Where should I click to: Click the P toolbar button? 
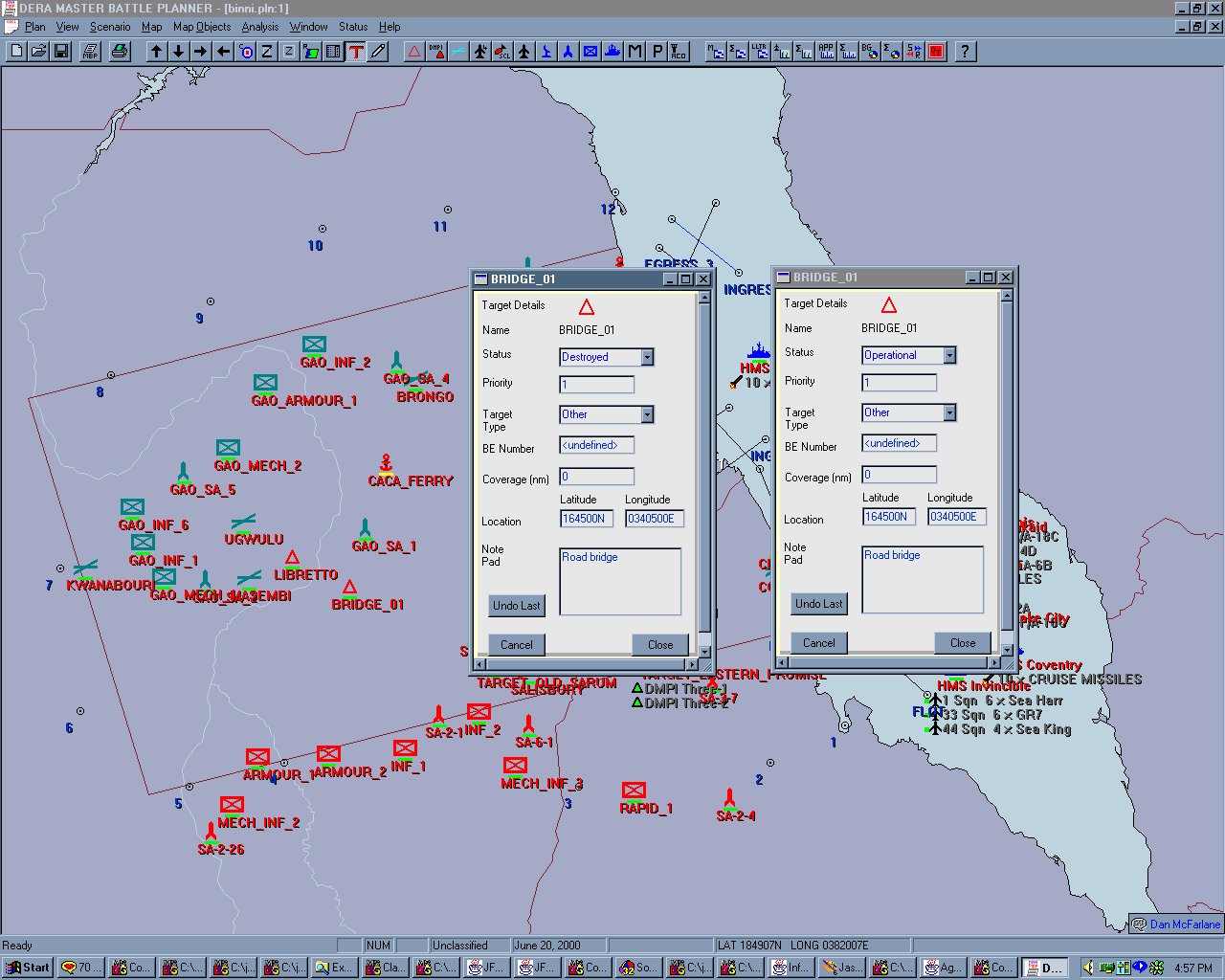tap(657, 52)
